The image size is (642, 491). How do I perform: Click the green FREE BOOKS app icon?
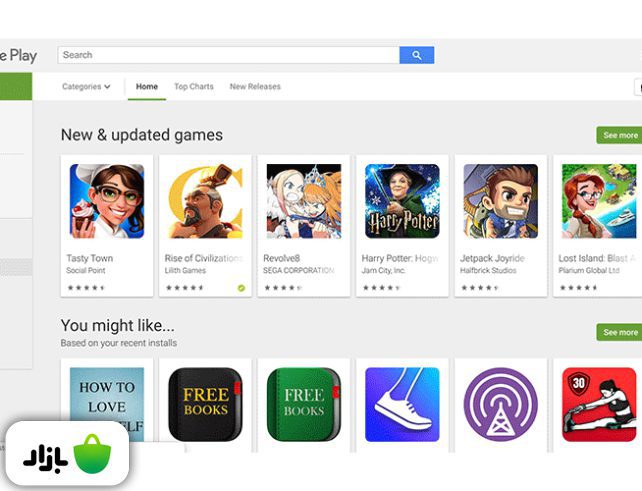[x=304, y=405]
